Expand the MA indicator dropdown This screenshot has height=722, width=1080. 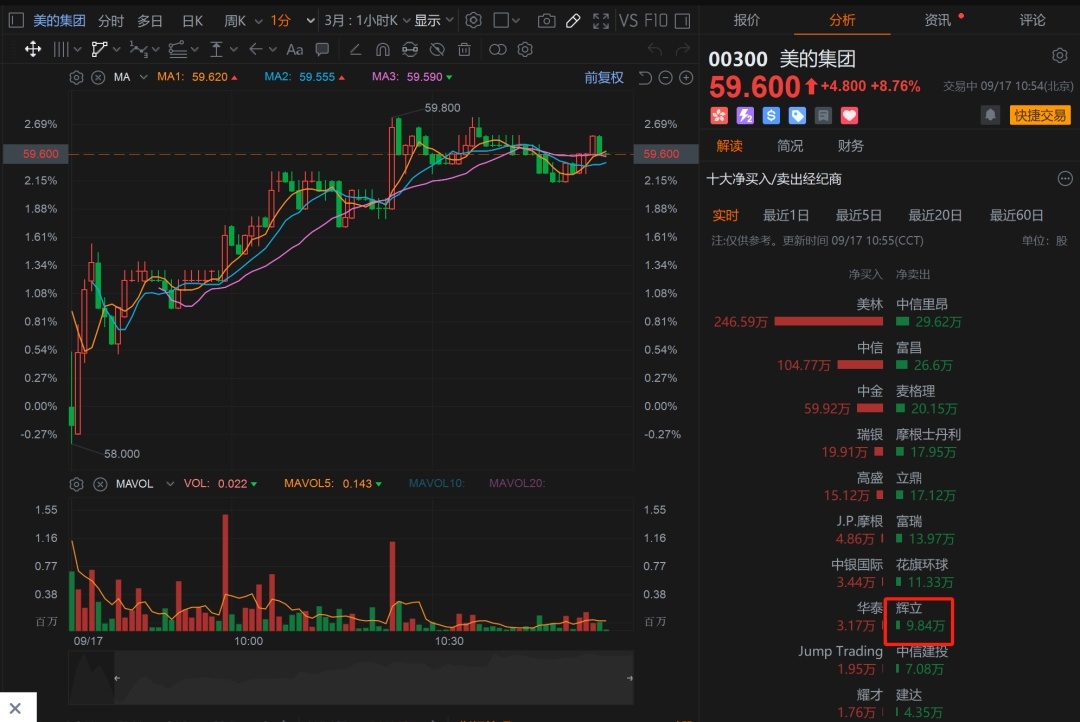pos(143,77)
